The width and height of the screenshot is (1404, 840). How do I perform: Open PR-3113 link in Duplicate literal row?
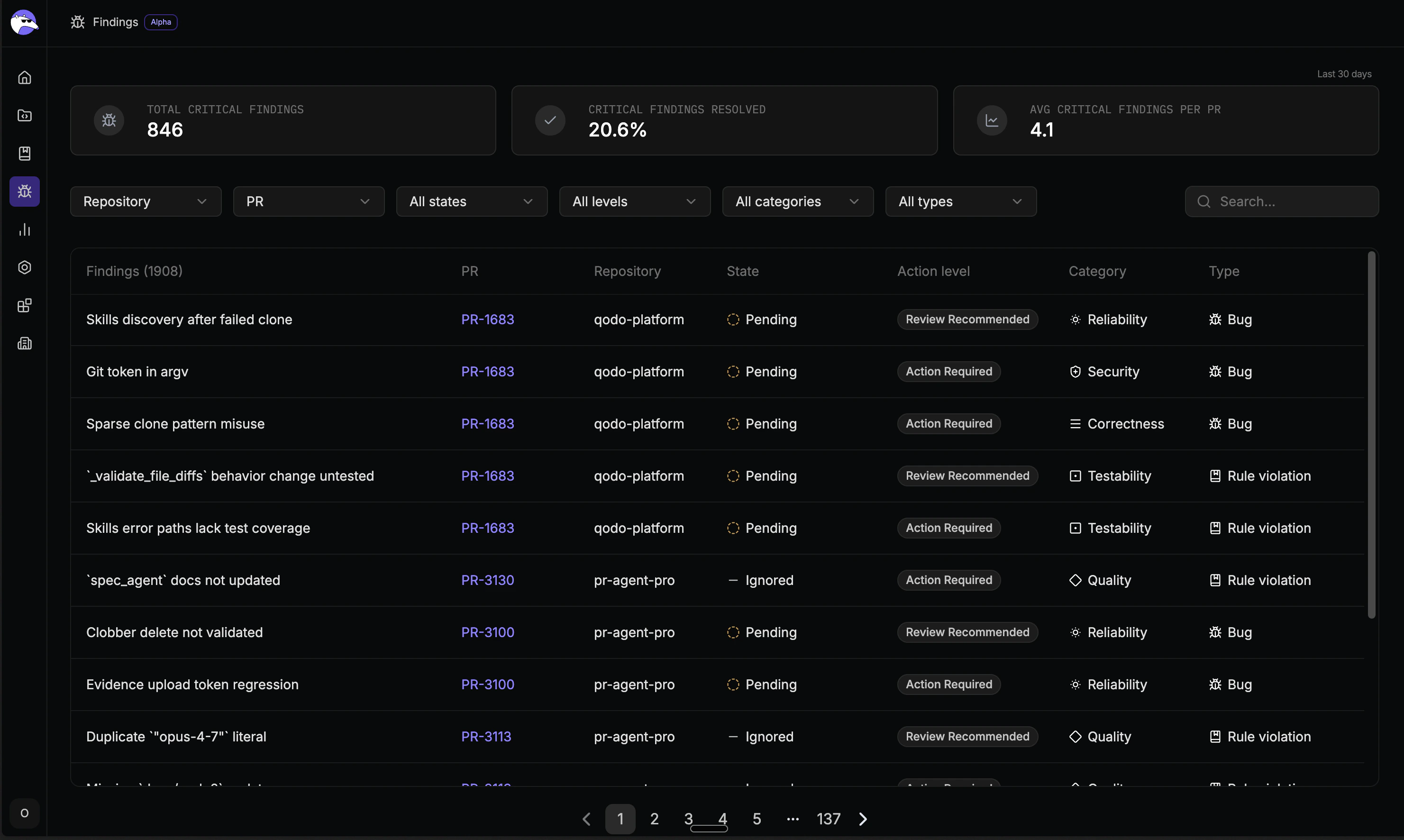pyautogui.click(x=485, y=736)
